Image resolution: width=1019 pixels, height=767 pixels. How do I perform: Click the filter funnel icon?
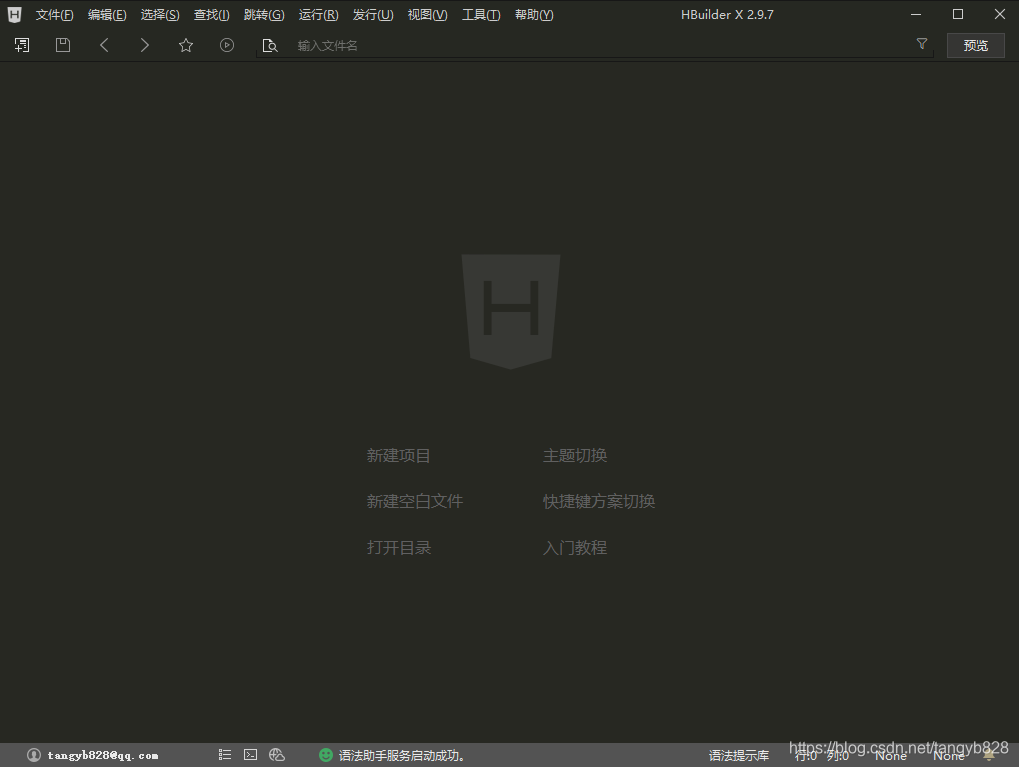[x=922, y=44]
